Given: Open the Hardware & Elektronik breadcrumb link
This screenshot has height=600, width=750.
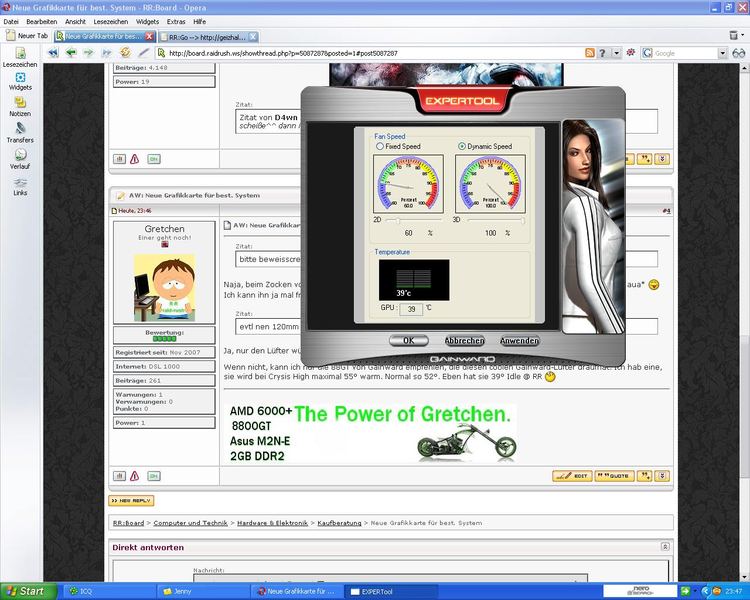Looking at the screenshot, I should [272, 522].
